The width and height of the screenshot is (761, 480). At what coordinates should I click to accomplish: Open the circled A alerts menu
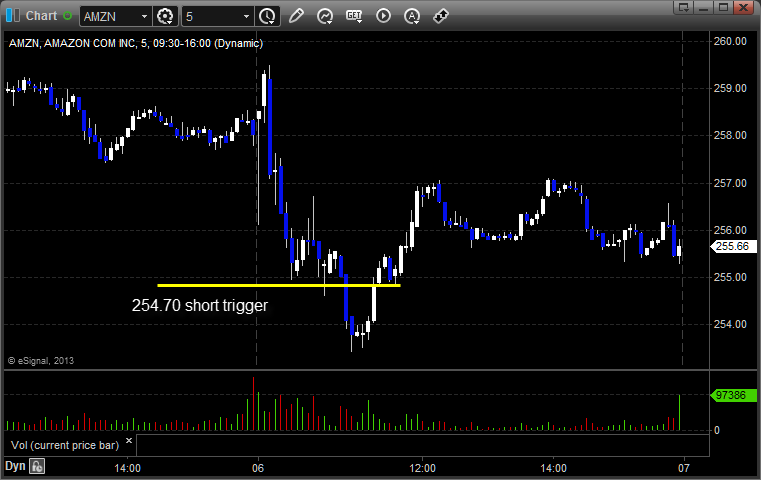(x=412, y=16)
